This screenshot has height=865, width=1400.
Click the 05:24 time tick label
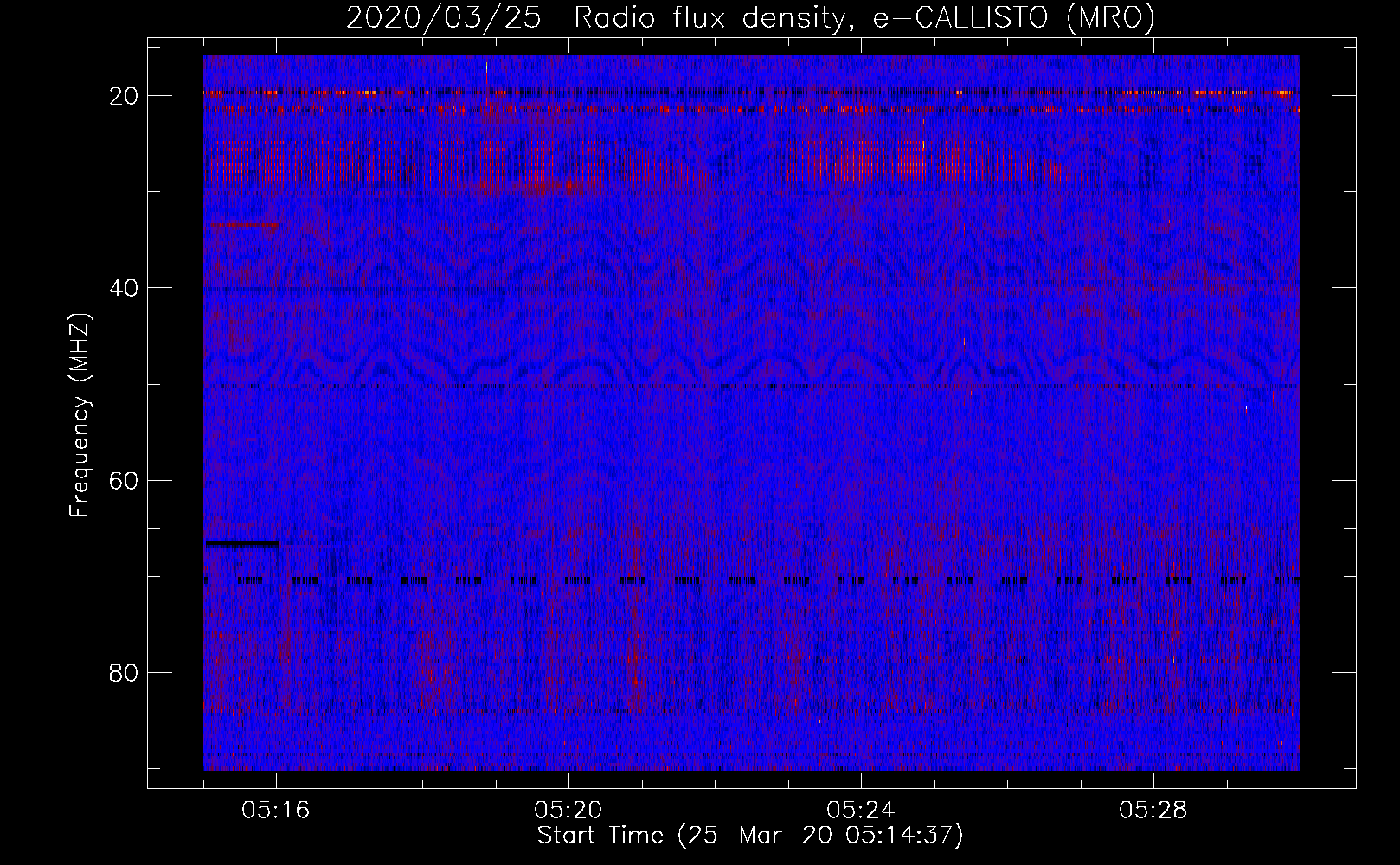(861, 811)
